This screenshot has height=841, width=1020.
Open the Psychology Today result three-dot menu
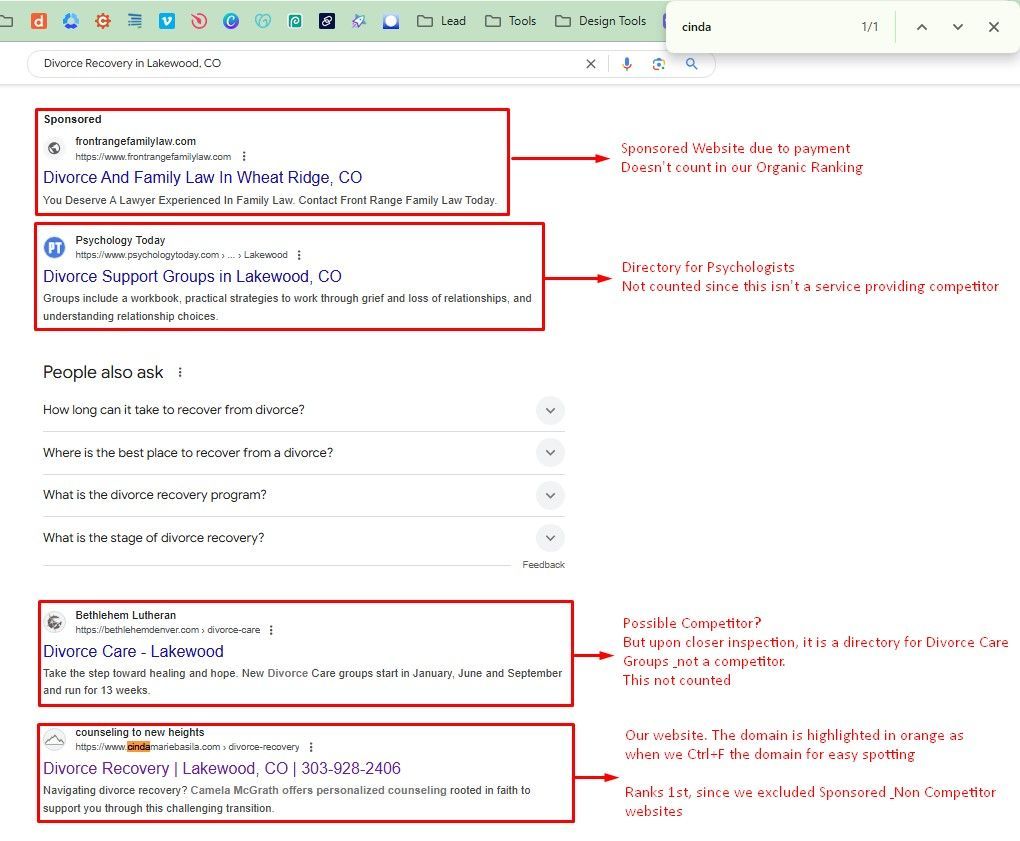[x=299, y=255]
